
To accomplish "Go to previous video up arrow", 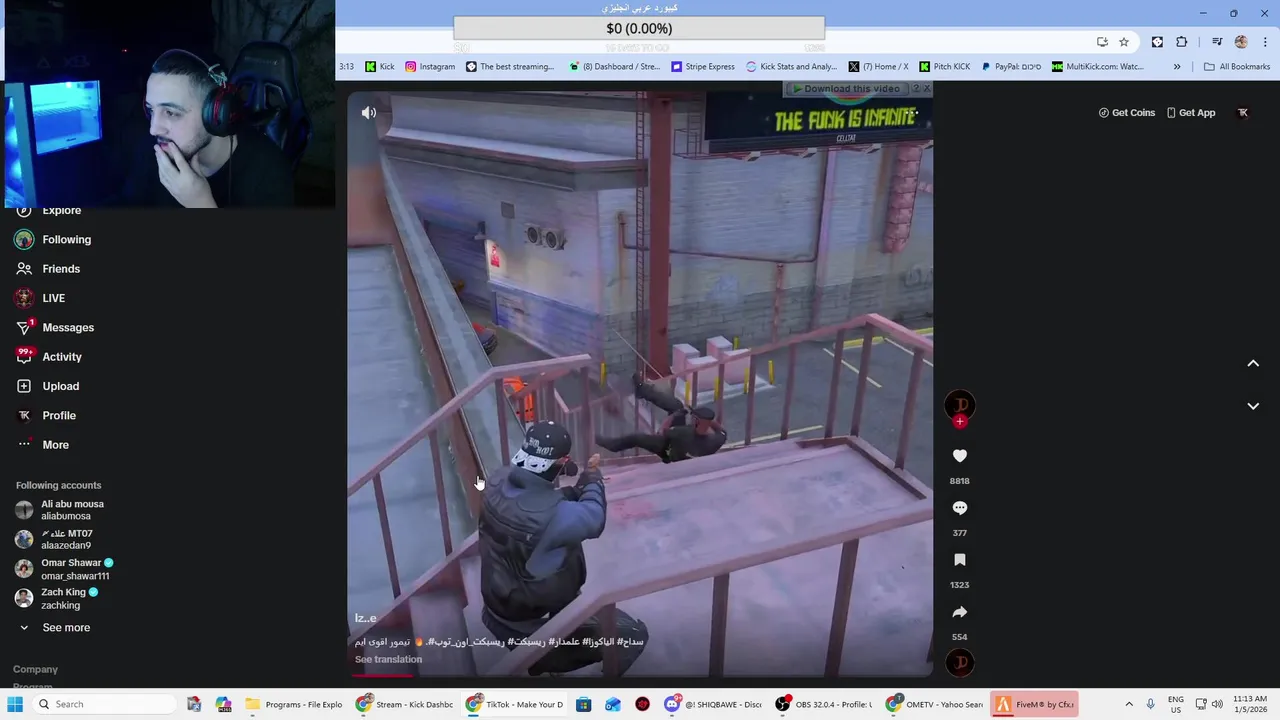I will (x=1253, y=364).
